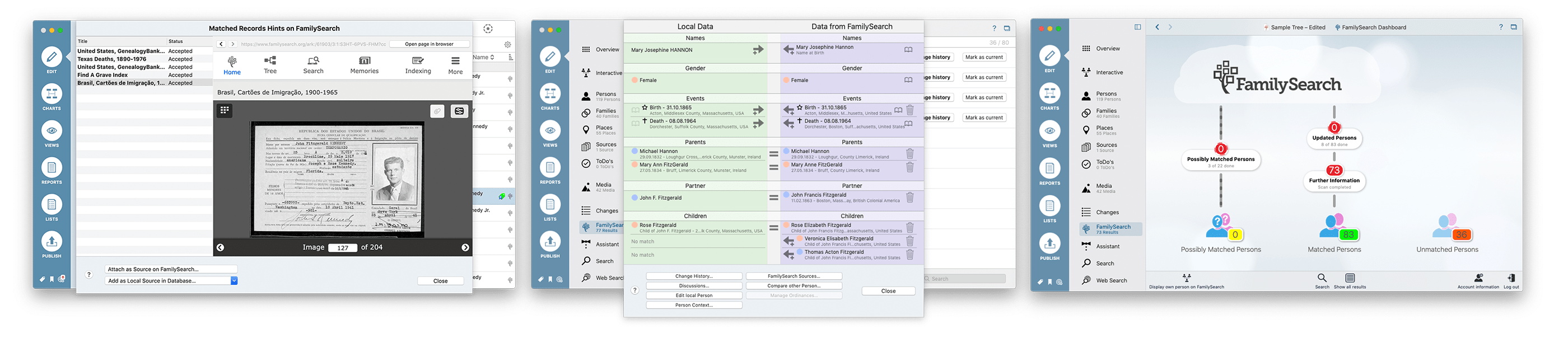
Task: Open Charts in the left window sidebar
Action: click(x=52, y=97)
